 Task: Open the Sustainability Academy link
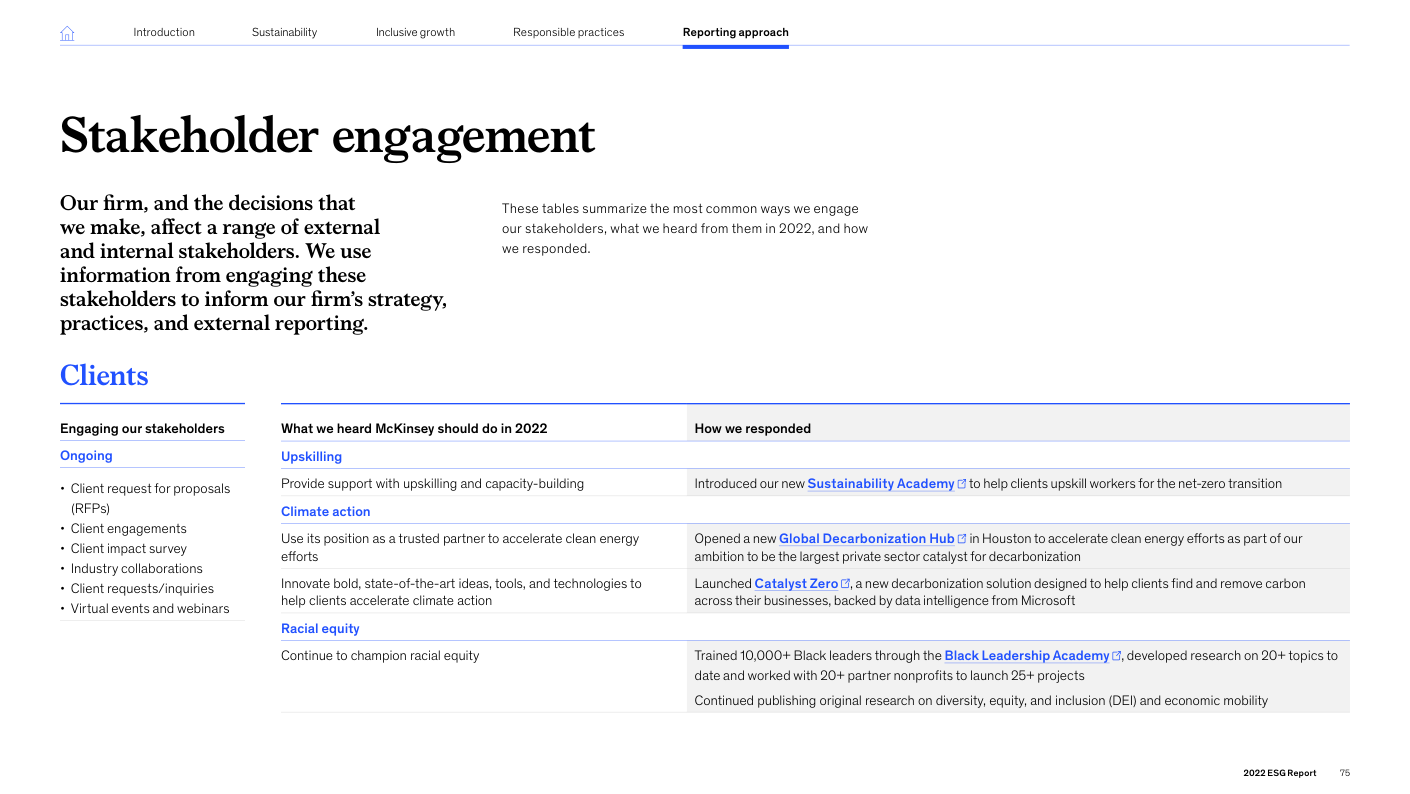(880, 484)
